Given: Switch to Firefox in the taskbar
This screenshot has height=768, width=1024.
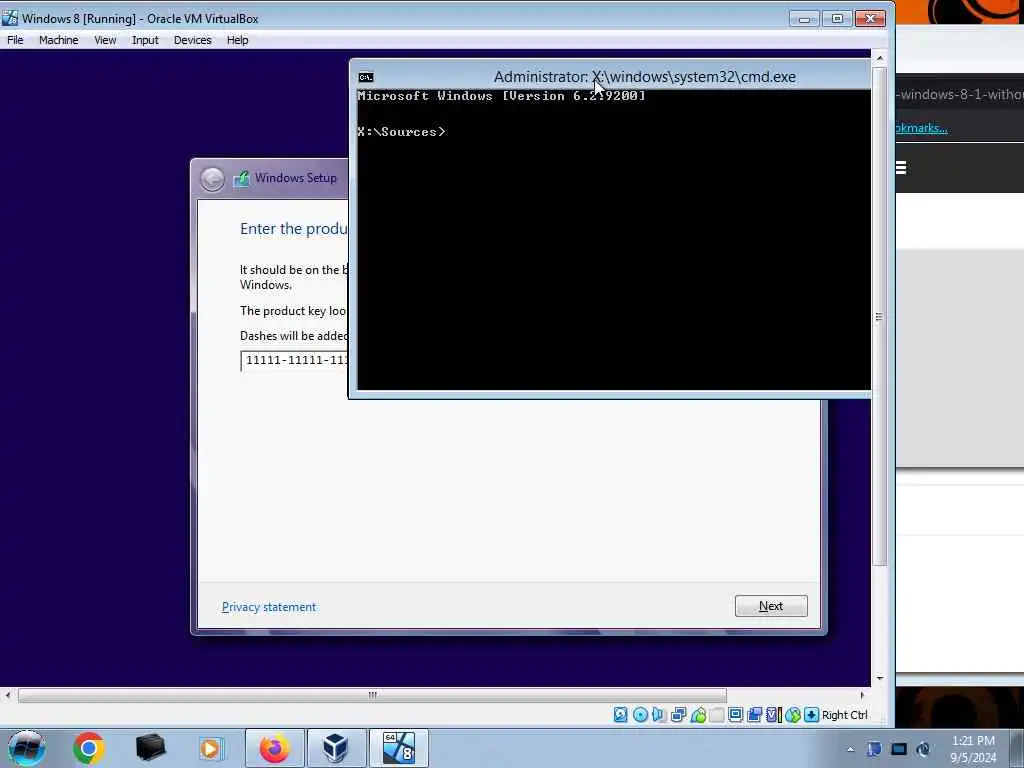Looking at the screenshot, I should [274, 748].
